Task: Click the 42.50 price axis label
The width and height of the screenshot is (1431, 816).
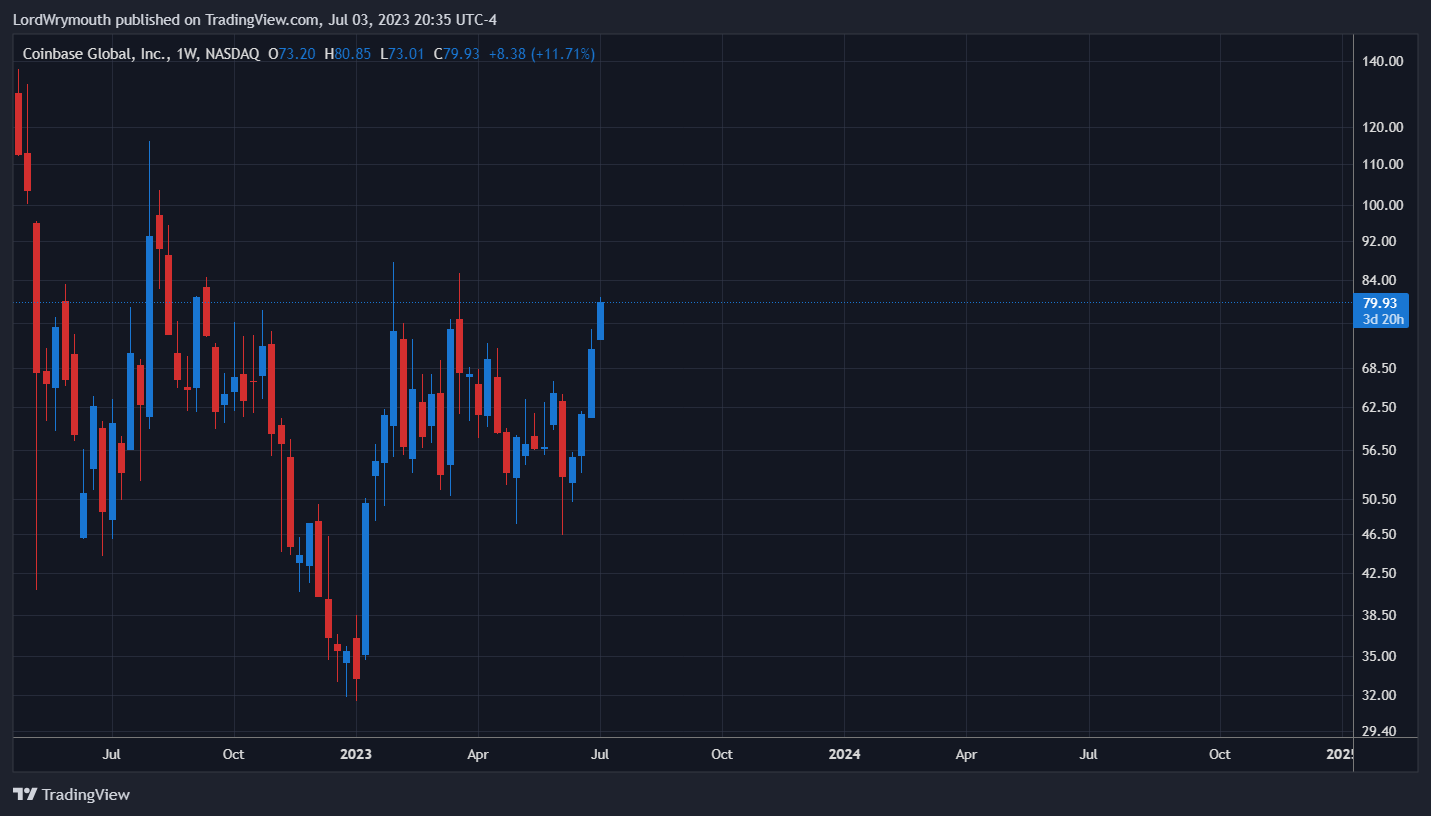Action: tap(1380, 573)
